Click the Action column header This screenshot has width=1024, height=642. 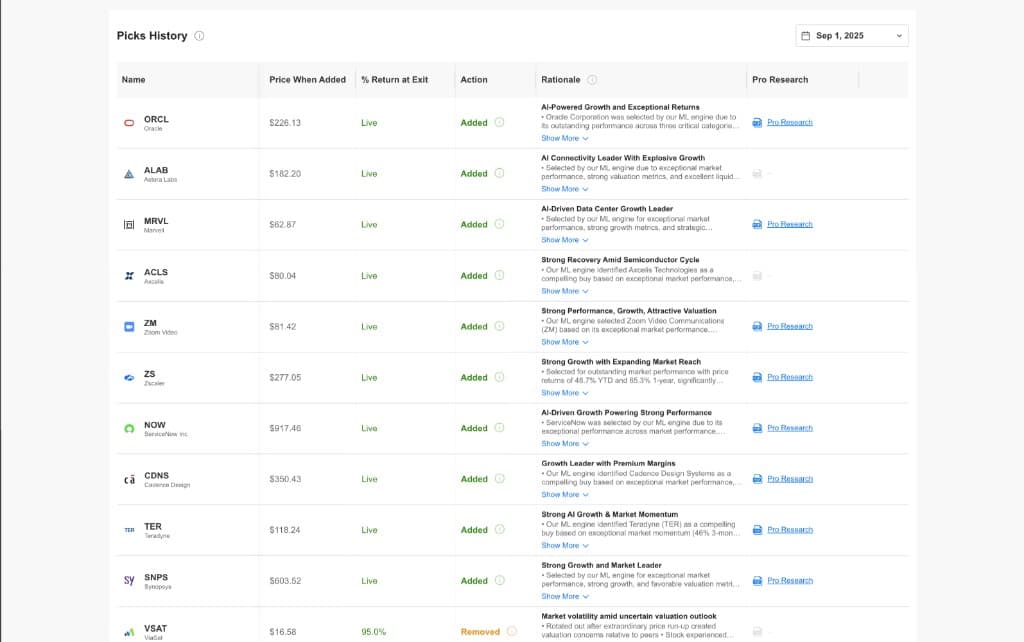click(x=473, y=80)
